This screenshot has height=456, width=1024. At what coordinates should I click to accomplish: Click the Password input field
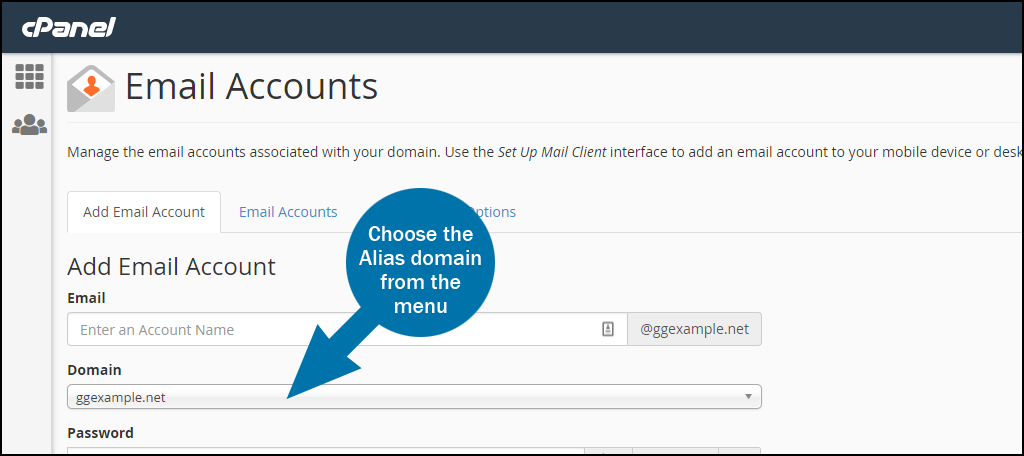[325, 451]
